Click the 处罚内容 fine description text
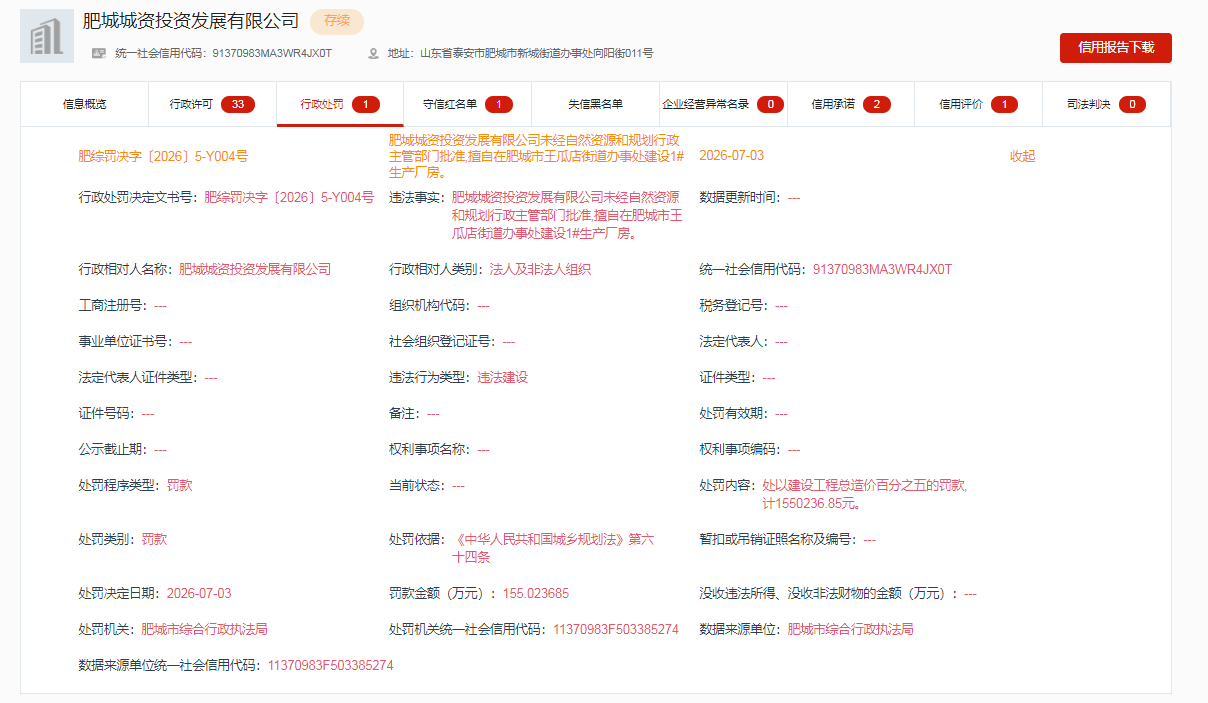The image size is (1208, 703). tap(865, 495)
